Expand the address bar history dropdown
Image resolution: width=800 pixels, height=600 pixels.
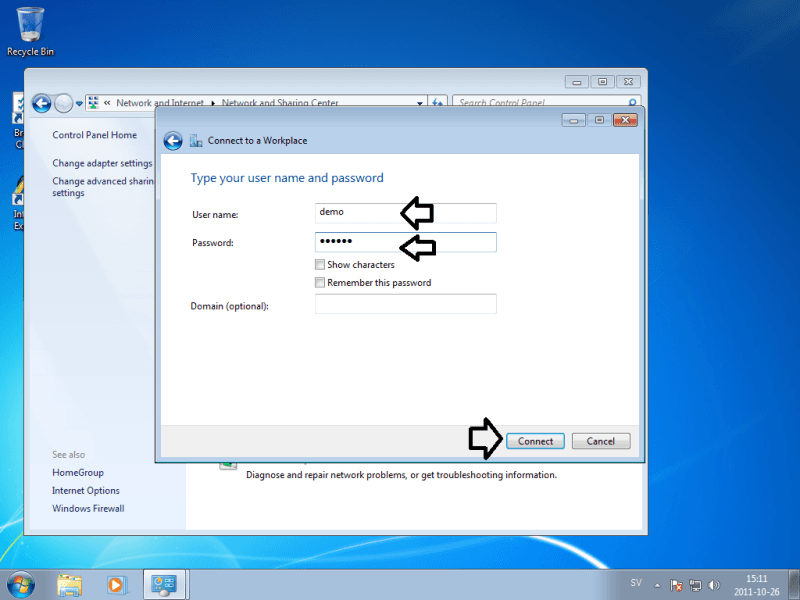[x=420, y=103]
